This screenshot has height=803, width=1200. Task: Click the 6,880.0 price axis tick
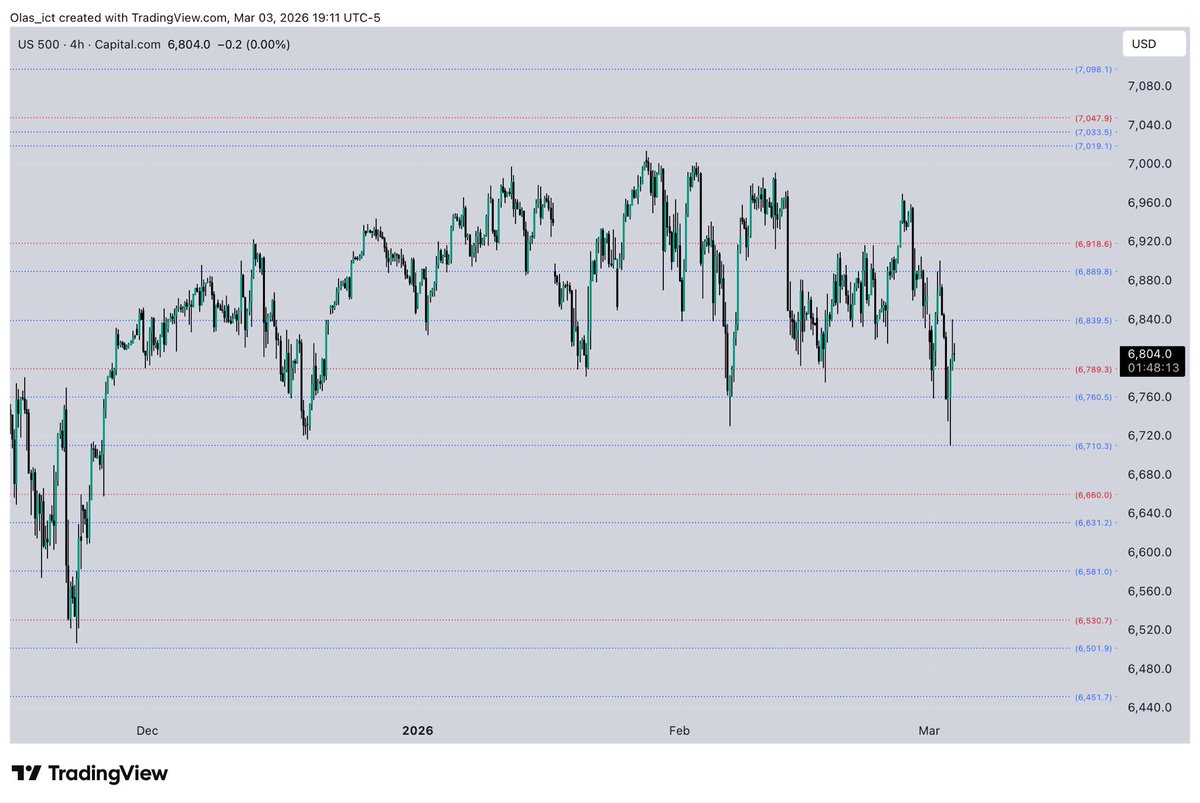[1149, 281]
